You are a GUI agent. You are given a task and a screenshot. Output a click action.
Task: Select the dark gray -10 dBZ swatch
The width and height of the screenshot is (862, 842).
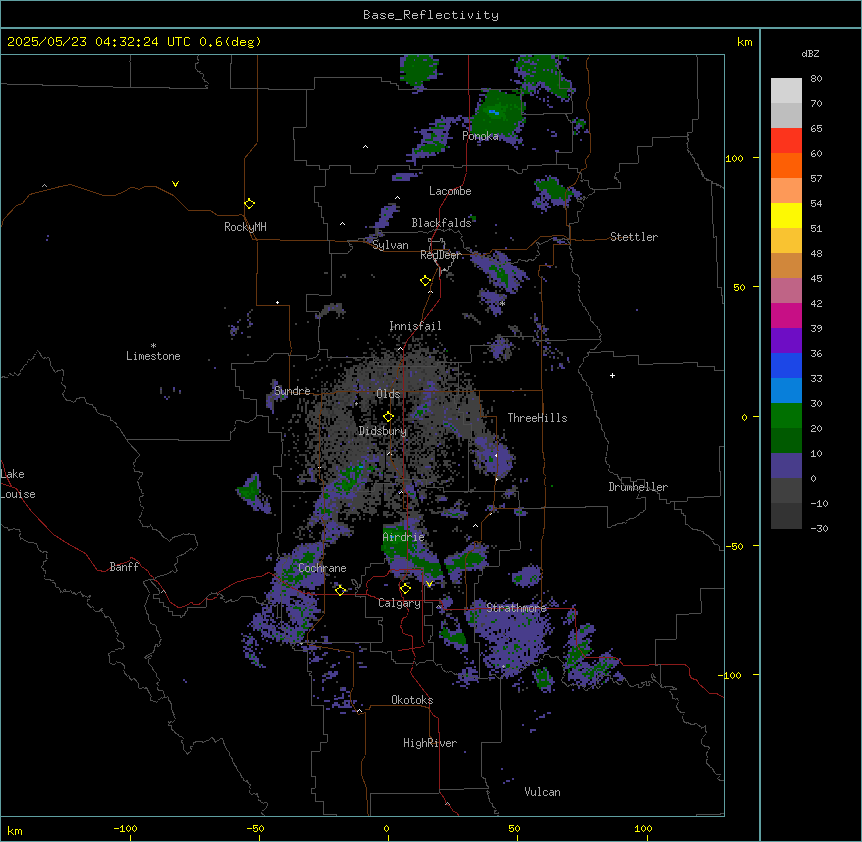tap(786, 516)
